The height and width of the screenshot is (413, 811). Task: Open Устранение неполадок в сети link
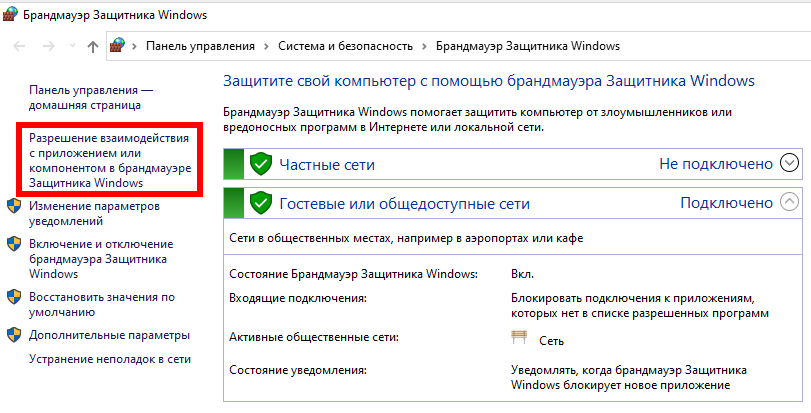pos(109,359)
